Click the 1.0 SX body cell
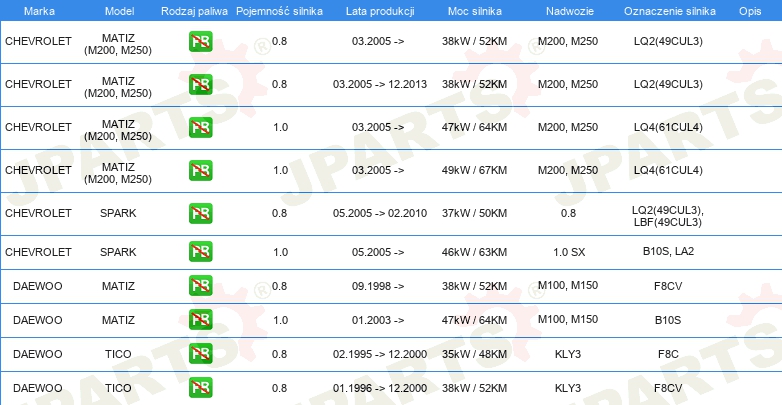 (568, 251)
